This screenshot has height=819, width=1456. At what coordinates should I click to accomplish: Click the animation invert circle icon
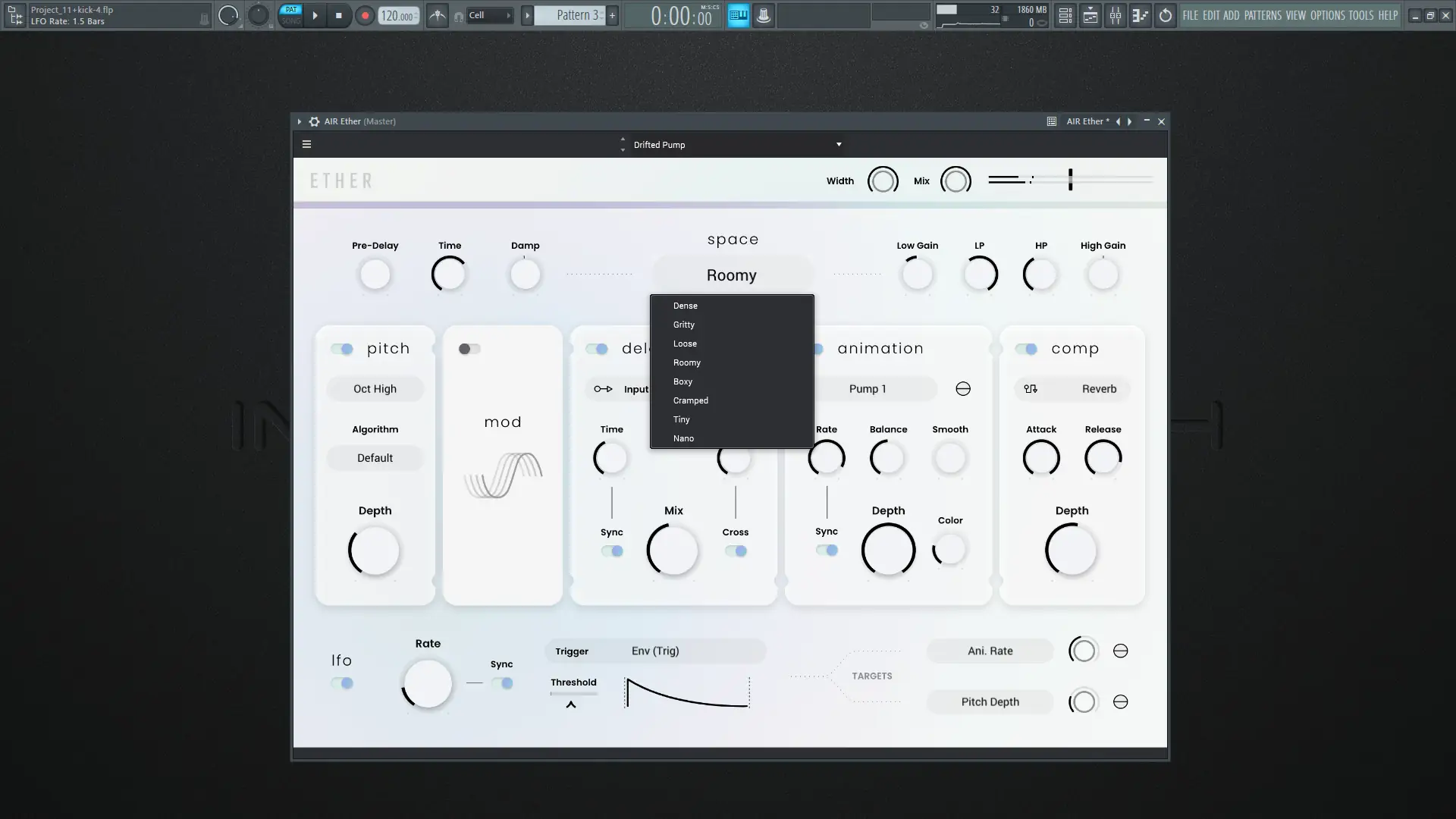click(x=963, y=389)
